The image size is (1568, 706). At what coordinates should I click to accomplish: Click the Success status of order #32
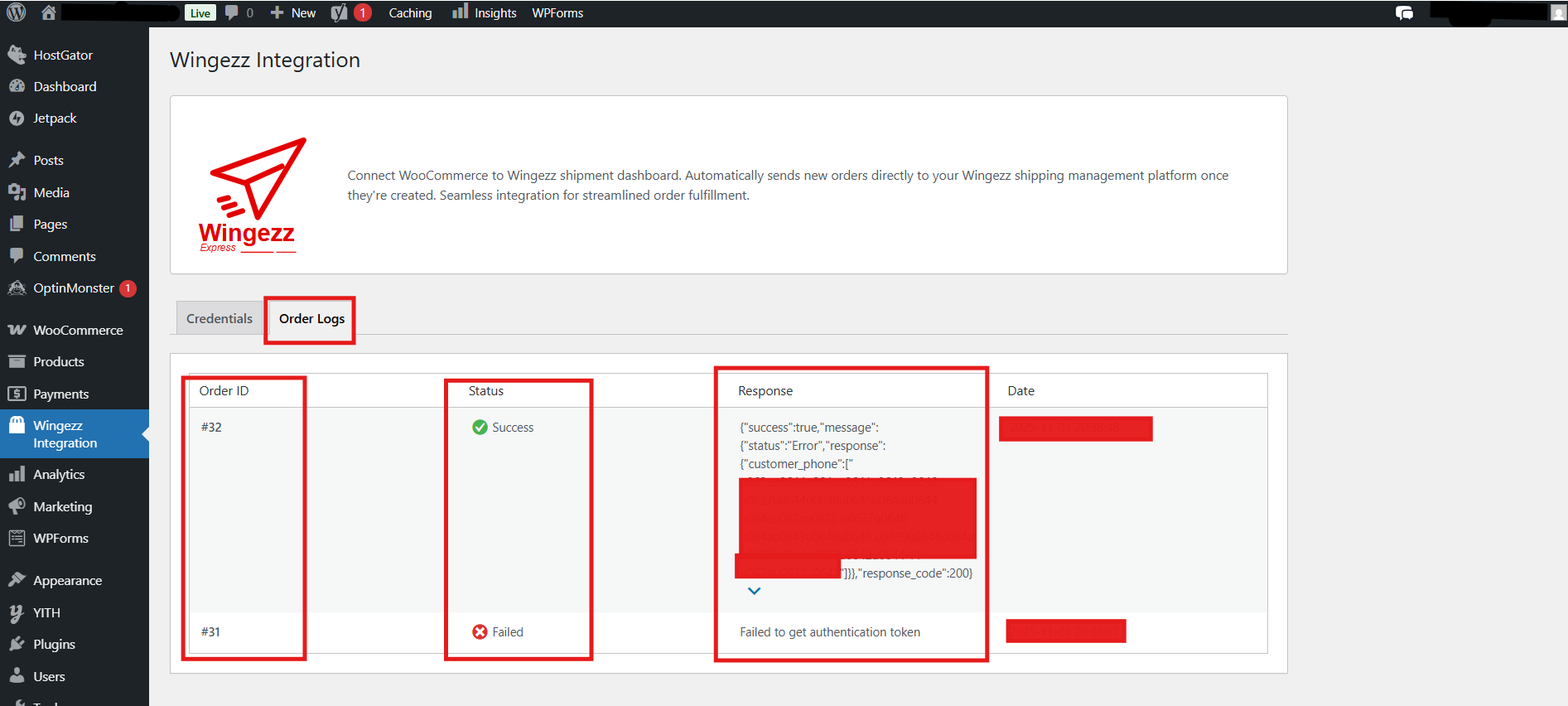[503, 427]
